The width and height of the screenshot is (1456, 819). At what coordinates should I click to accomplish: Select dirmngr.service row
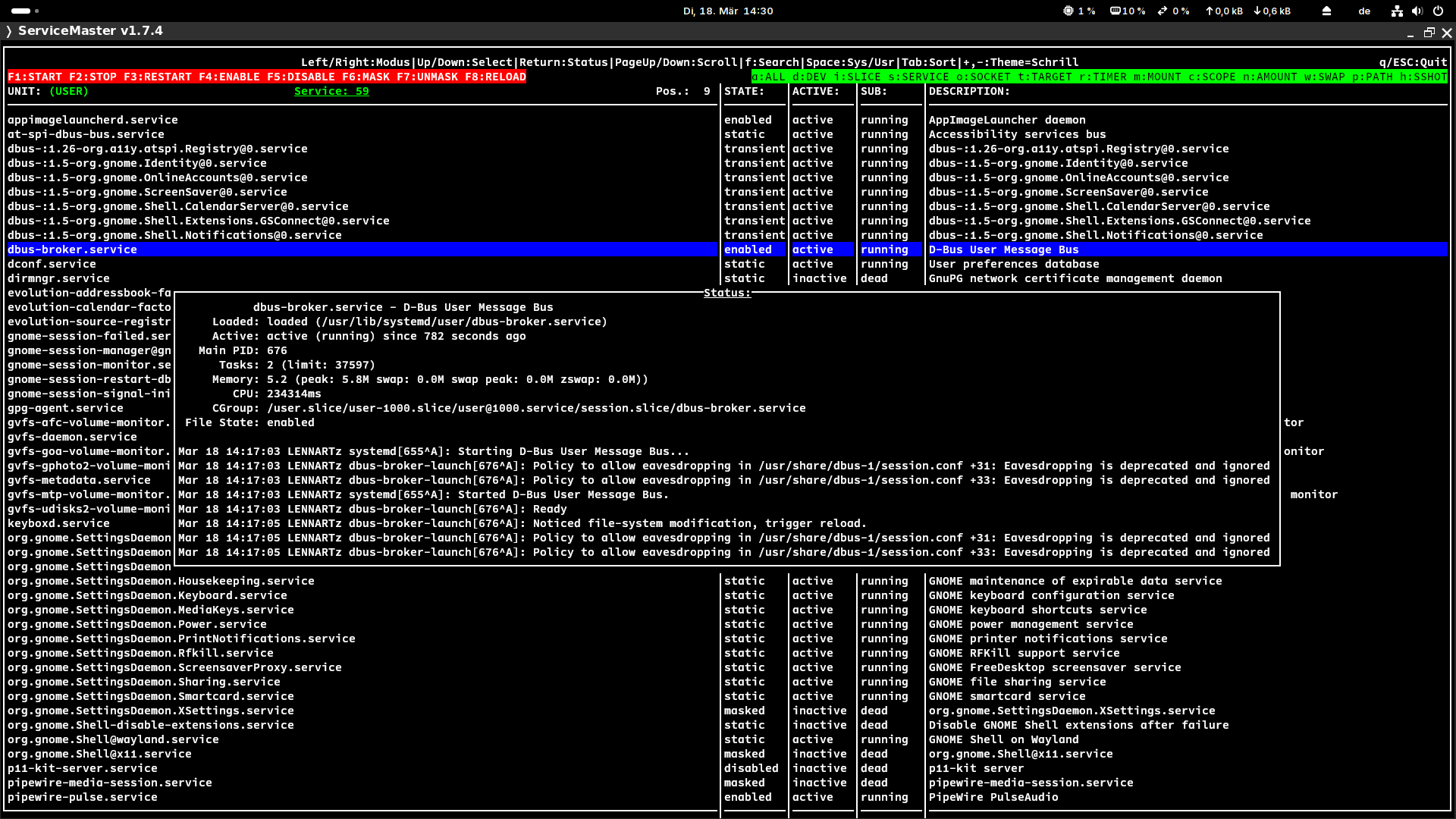(x=728, y=278)
